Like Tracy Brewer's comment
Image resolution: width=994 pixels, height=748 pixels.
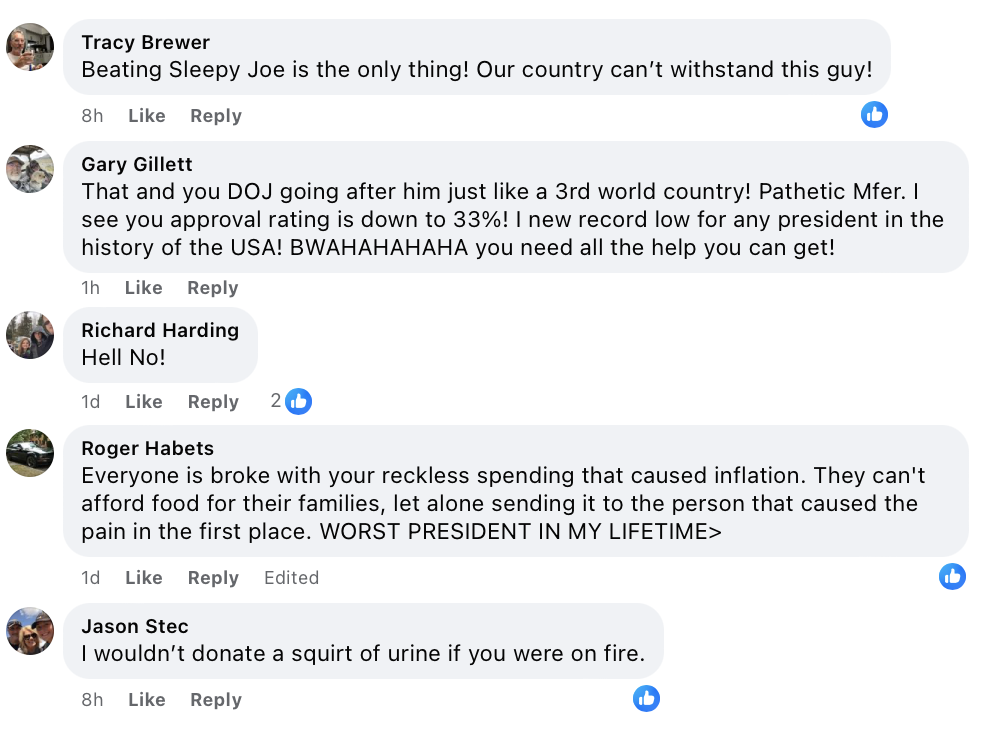[147, 116]
